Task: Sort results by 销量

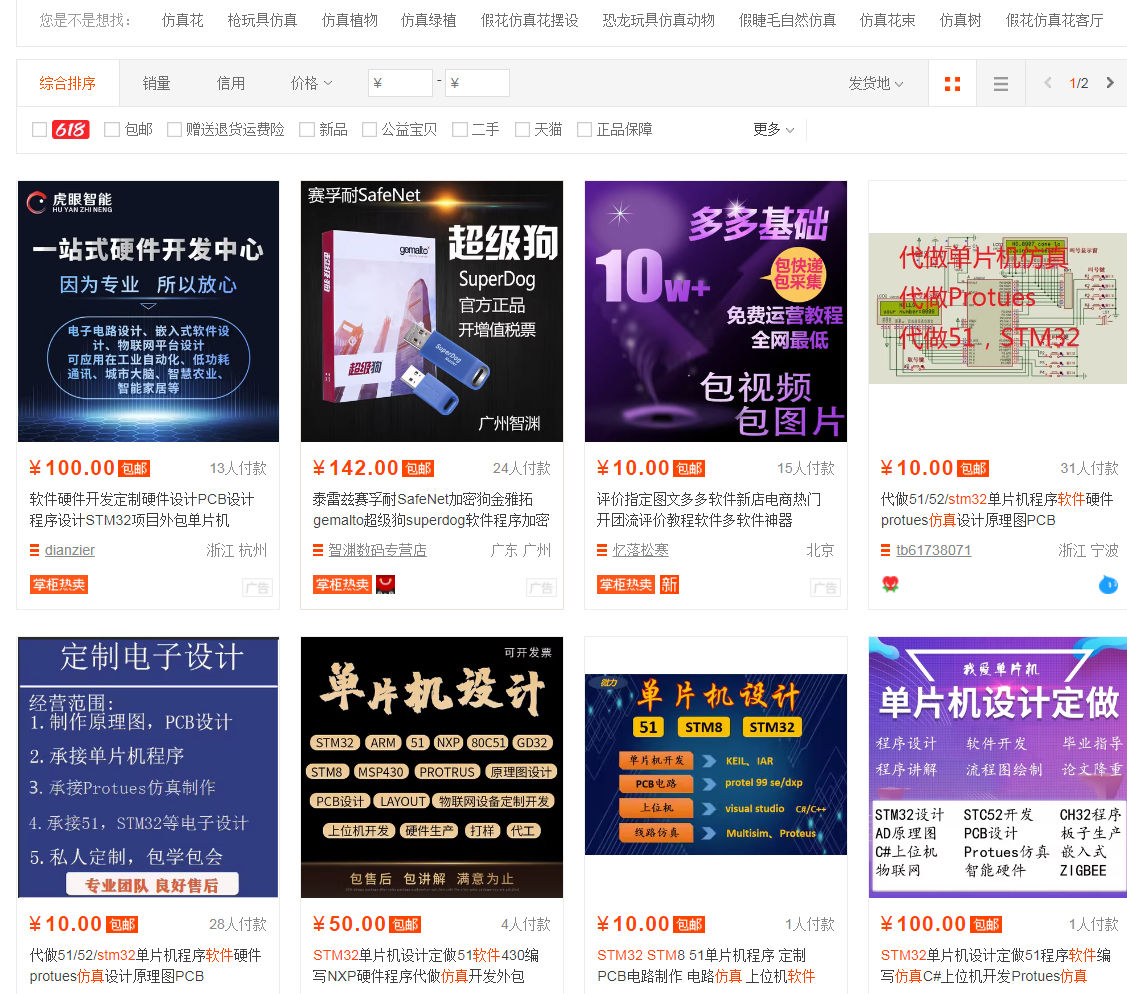Action: click(157, 83)
